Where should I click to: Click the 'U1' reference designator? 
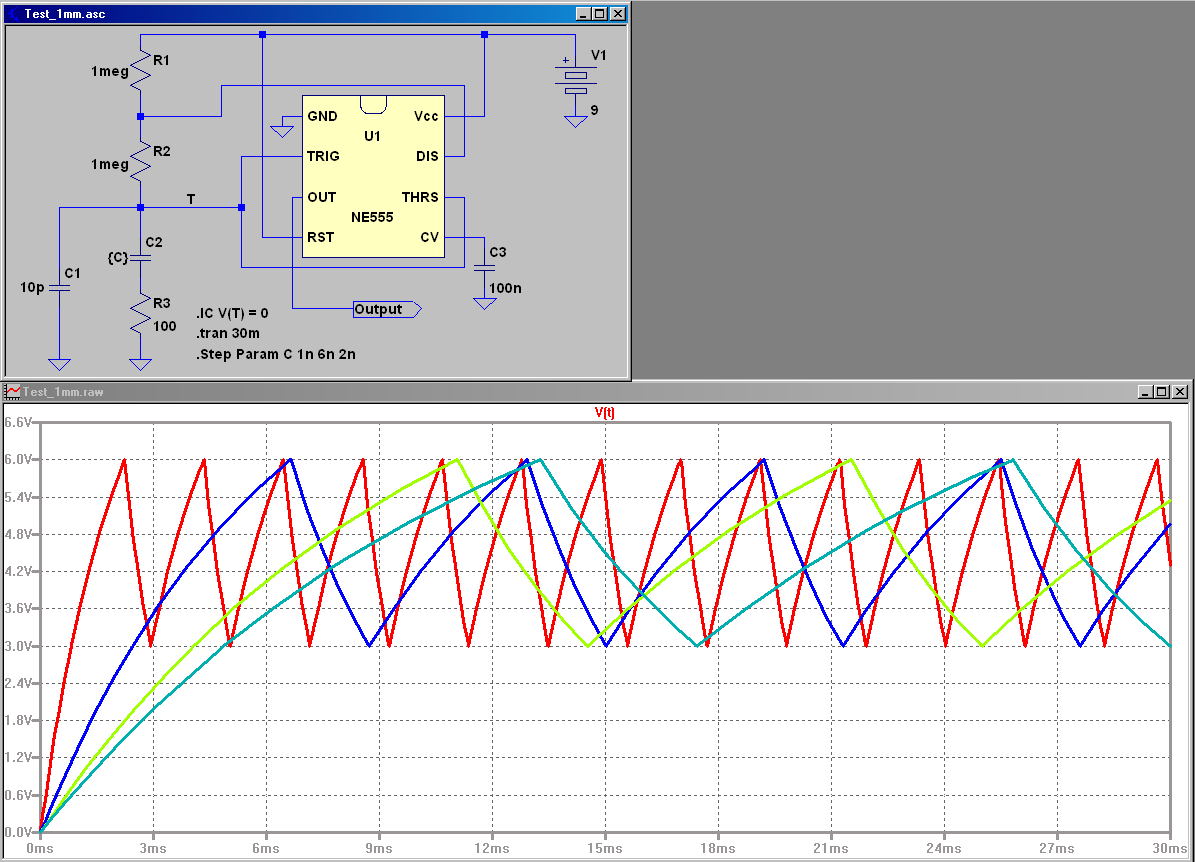point(373,136)
